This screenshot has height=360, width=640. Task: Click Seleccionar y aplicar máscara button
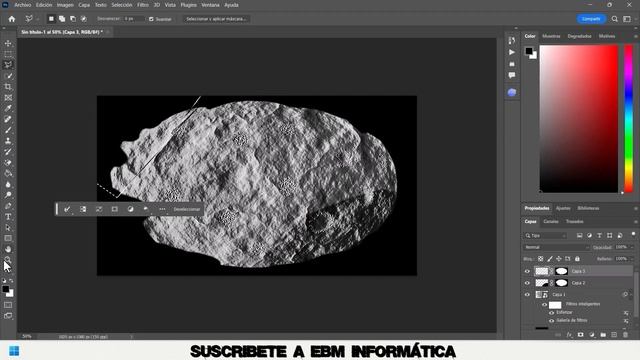point(216,19)
